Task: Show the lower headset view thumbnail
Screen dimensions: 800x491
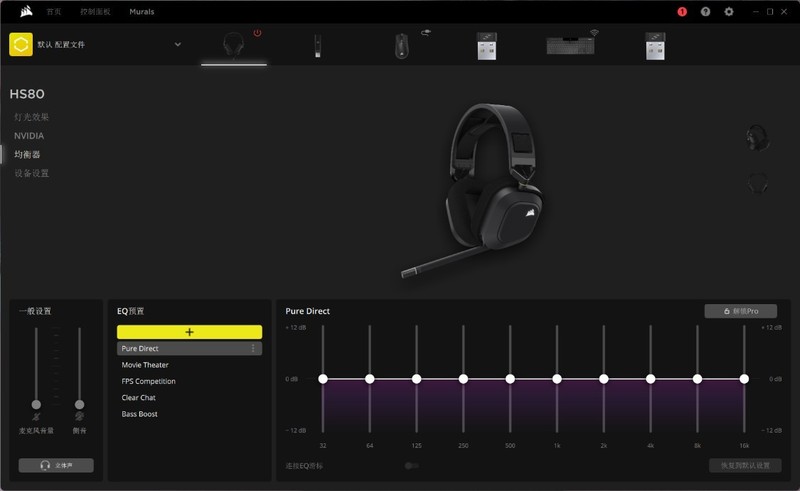Action: point(758,183)
